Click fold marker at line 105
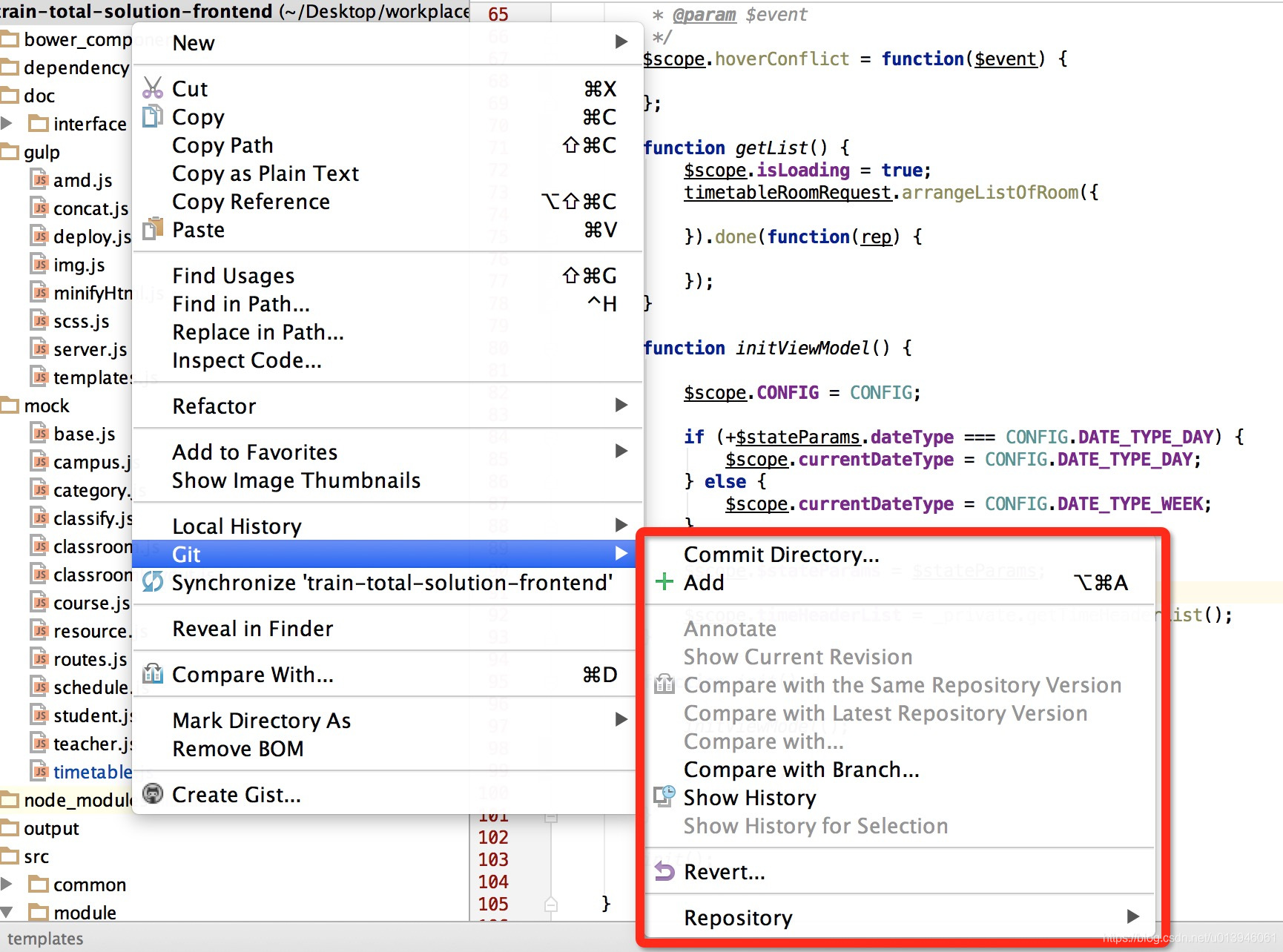This screenshot has height=952, width=1283. pyautogui.click(x=551, y=905)
